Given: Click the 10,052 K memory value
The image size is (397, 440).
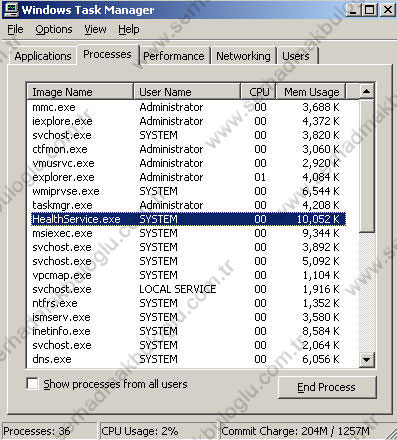Looking at the screenshot, I should (318, 219).
